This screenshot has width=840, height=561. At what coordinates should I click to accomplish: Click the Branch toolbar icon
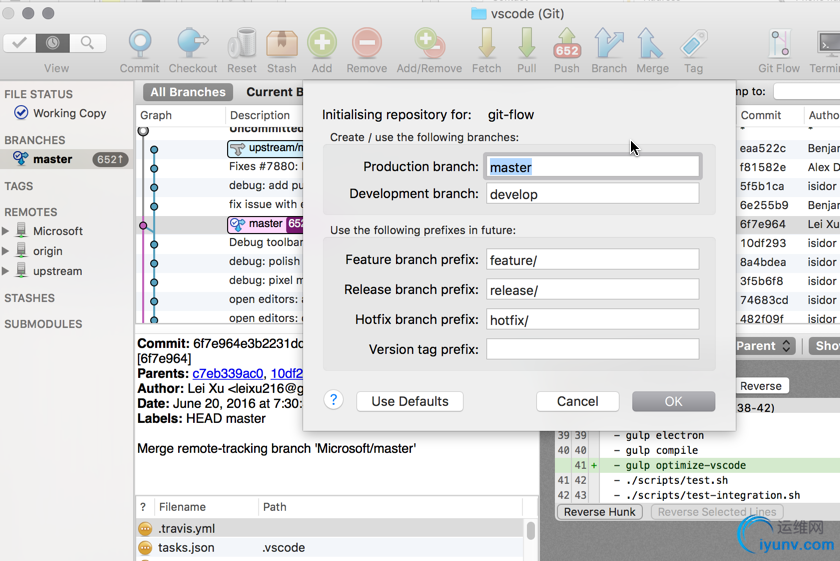(609, 43)
